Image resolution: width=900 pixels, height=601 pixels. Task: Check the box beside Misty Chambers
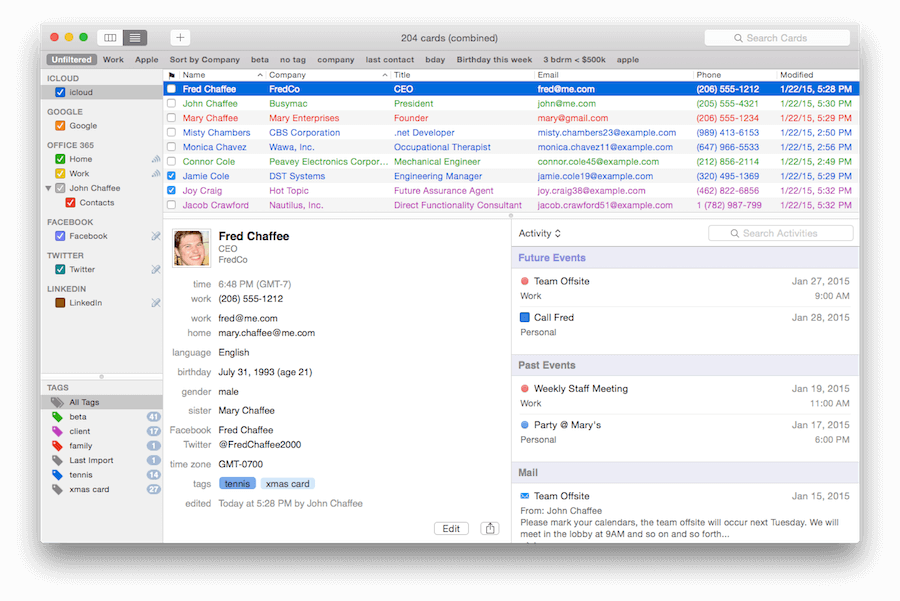point(171,133)
